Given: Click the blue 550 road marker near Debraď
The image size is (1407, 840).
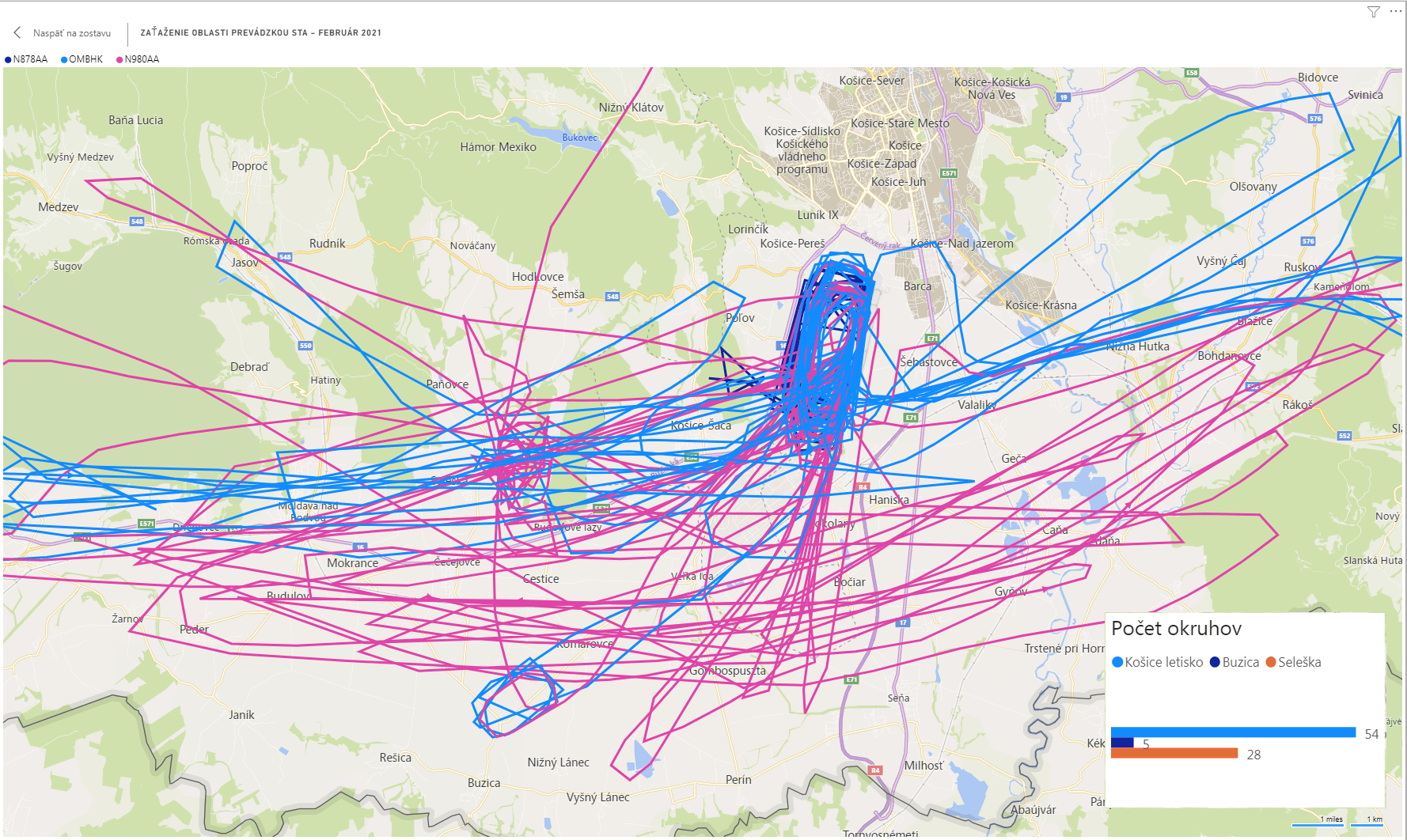Looking at the screenshot, I should [x=305, y=346].
